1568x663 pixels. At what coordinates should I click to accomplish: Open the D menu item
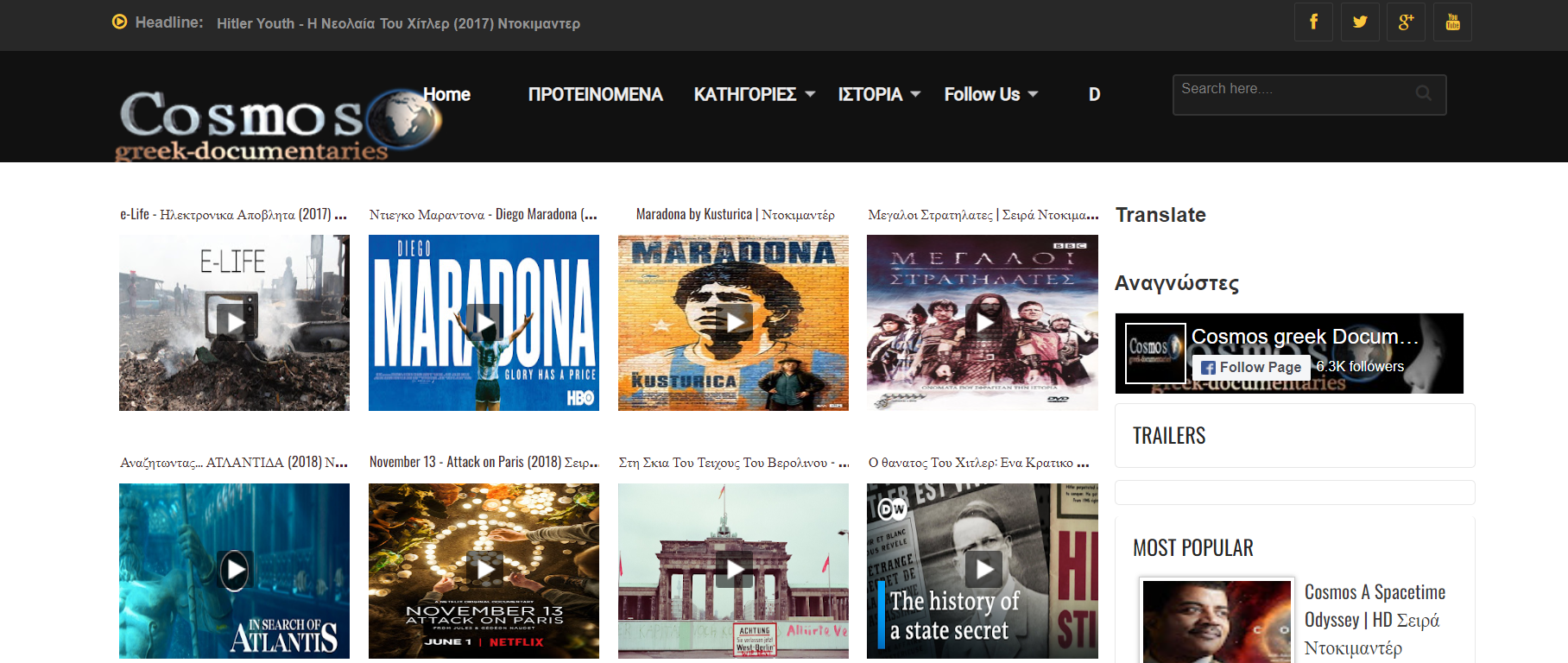1094,94
